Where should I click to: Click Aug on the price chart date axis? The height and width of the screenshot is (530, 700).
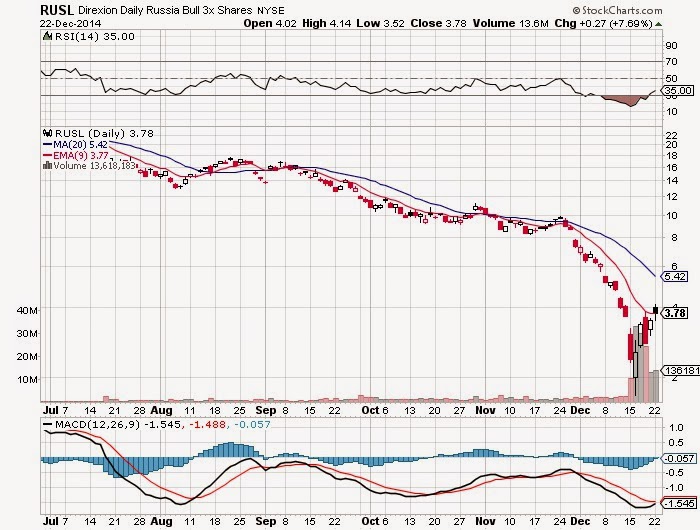[x=162, y=410]
